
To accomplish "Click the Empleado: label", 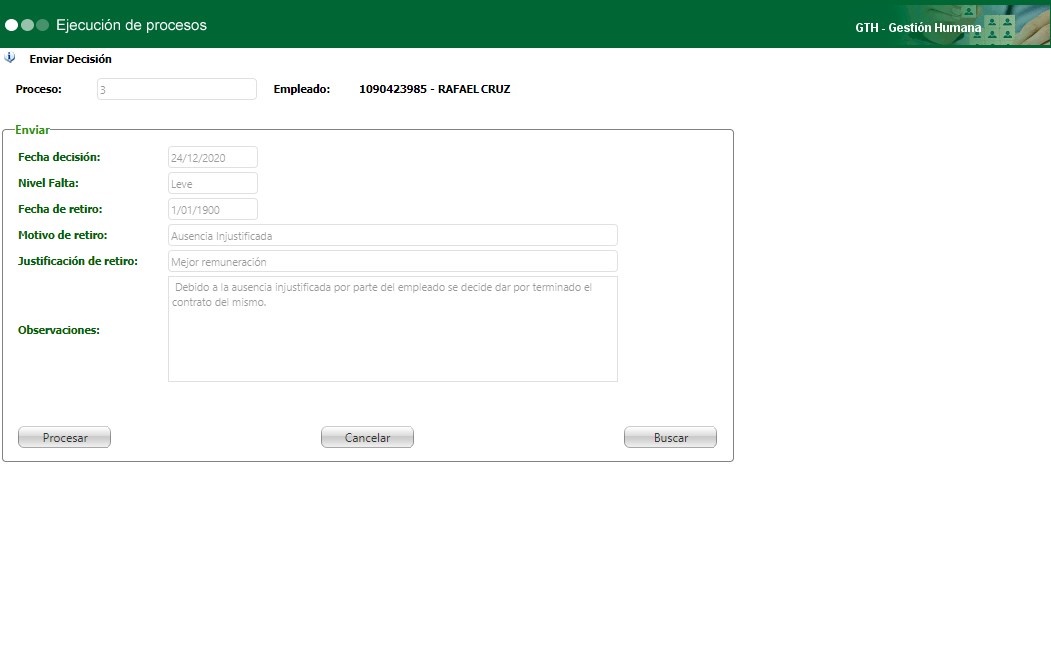I will click(302, 89).
